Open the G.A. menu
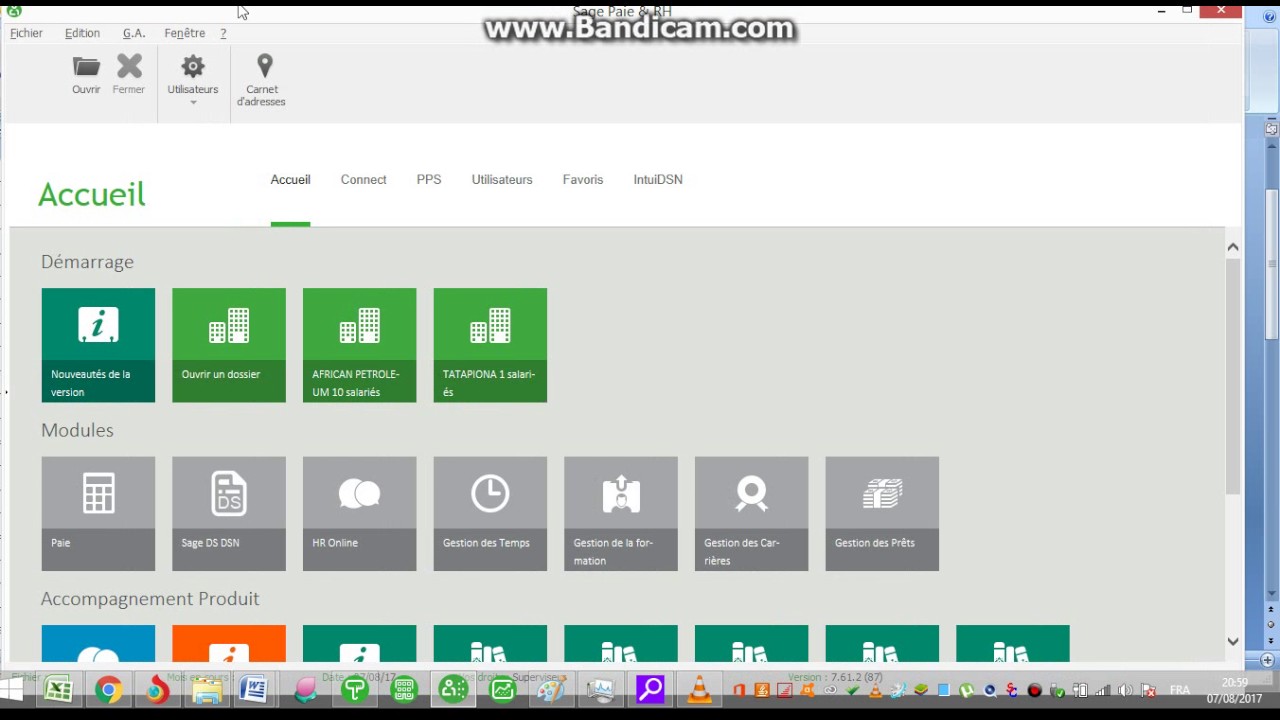 click(x=134, y=33)
